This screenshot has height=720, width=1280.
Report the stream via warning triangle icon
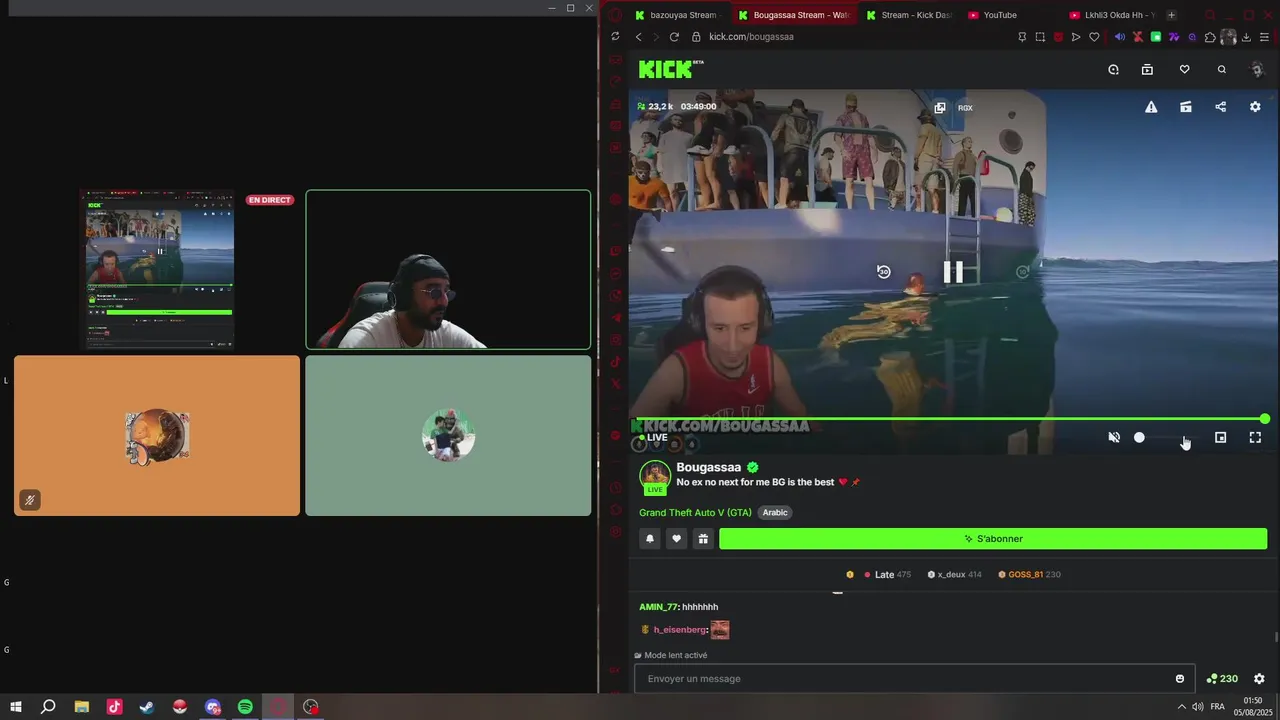[x=1151, y=107]
